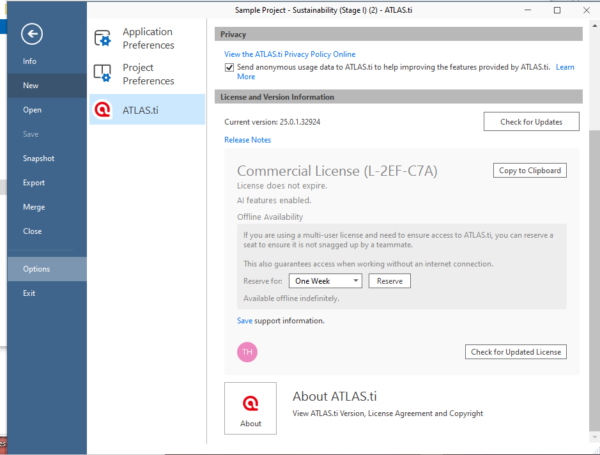Select the ATLAS.ti preferences tab label
This screenshot has width=600, height=455.
coord(140,110)
